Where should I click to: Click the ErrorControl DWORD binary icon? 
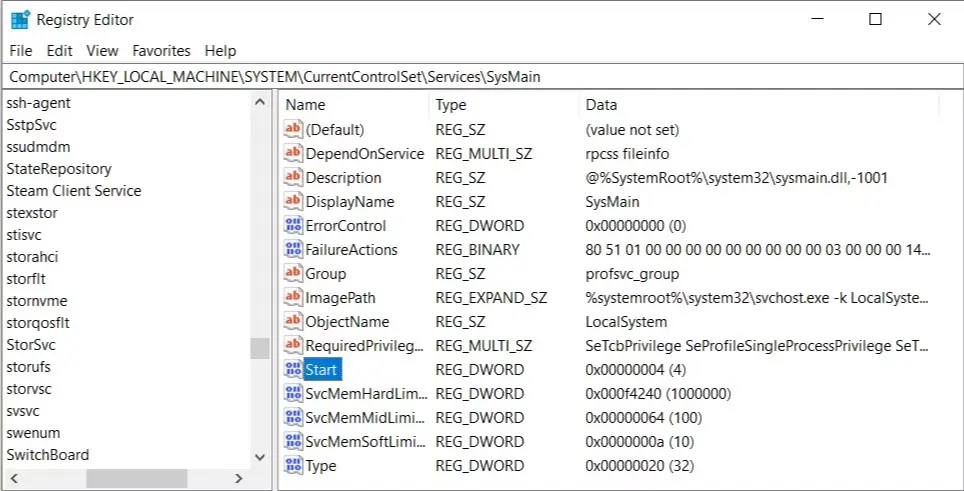tap(293, 226)
